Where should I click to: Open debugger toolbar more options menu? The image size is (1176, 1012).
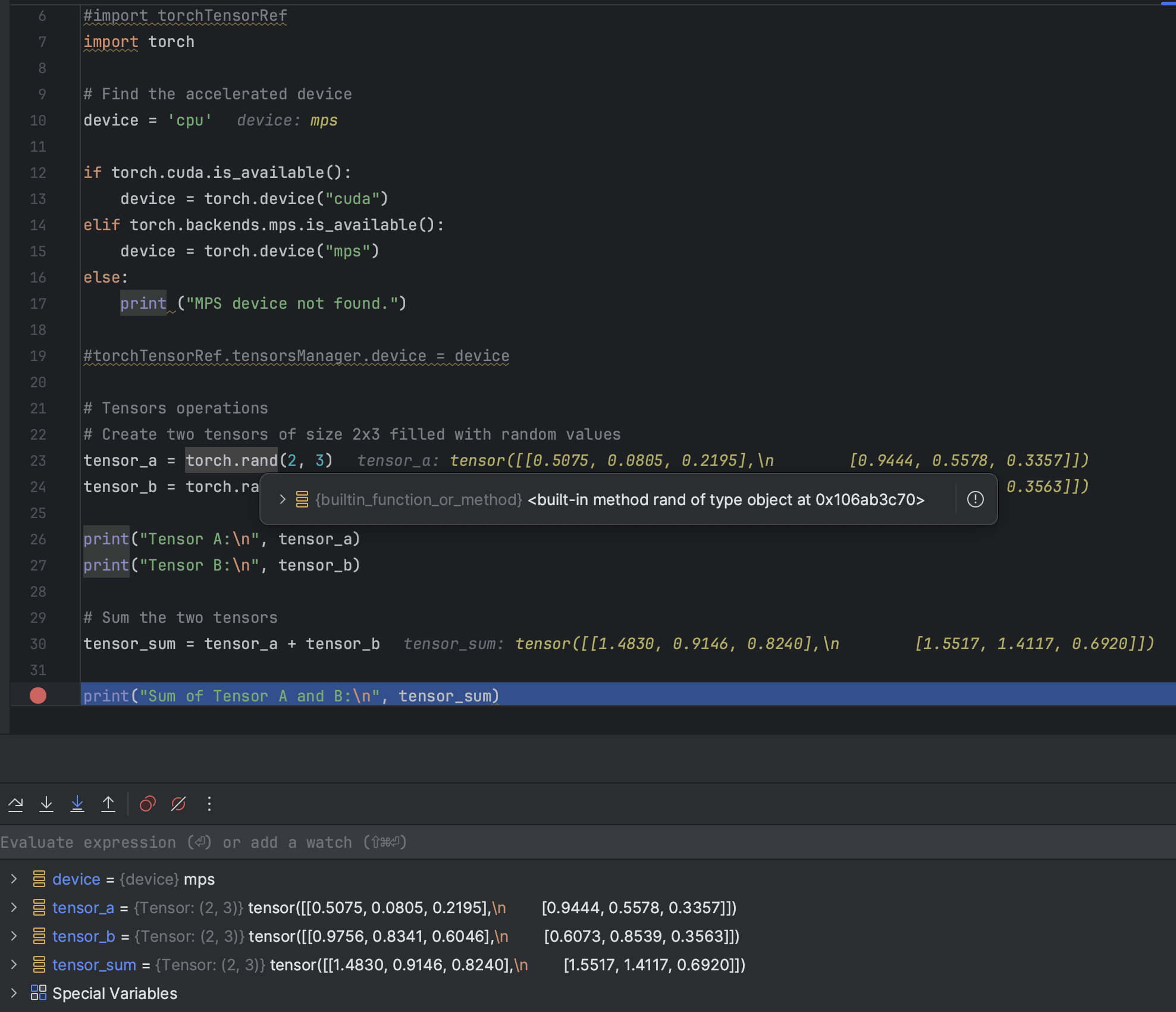tap(209, 804)
